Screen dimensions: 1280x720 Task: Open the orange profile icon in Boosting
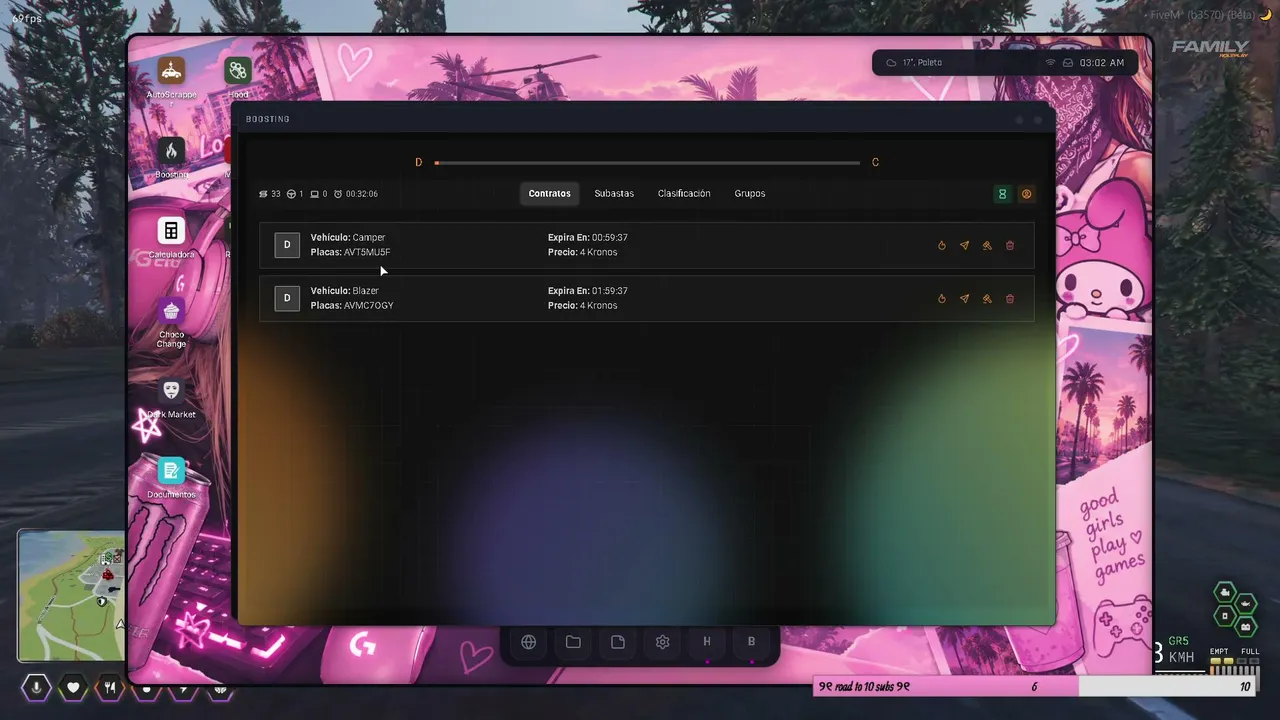(x=1026, y=194)
